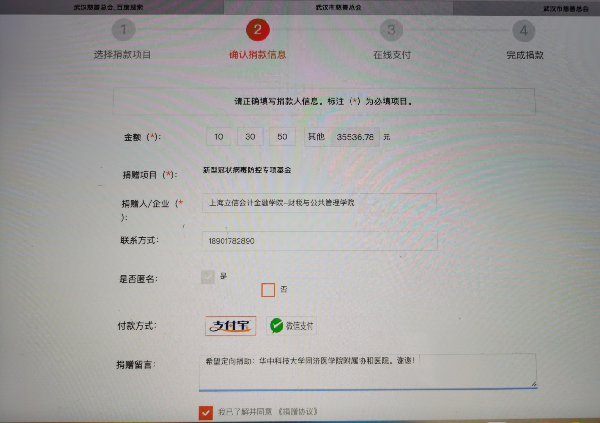Image resolution: width=600 pixels, height=423 pixels.
Task: Click the step 3 online payment circle
Action: (392, 32)
